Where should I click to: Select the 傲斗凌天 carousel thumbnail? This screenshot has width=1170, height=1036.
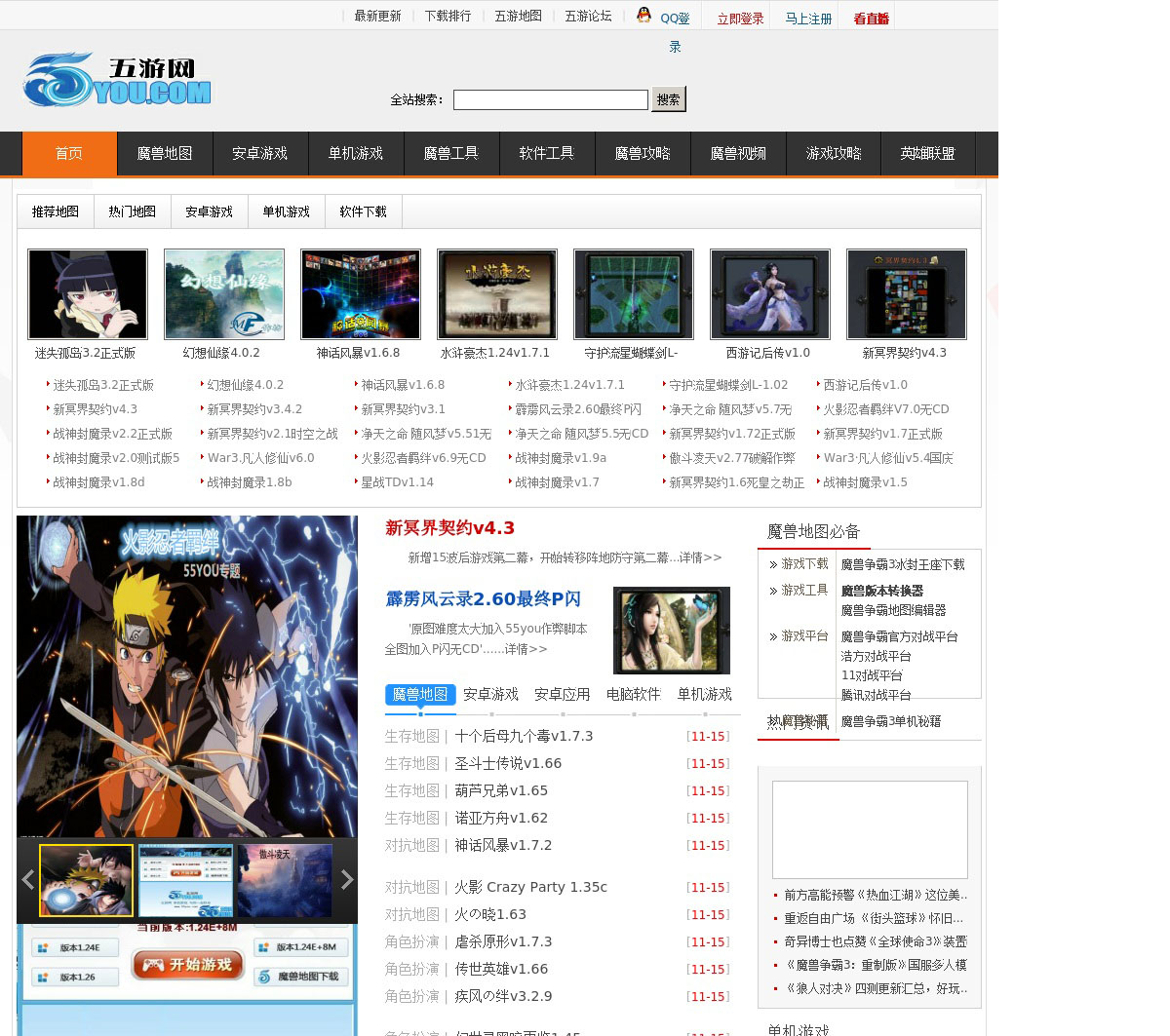click(285, 880)
